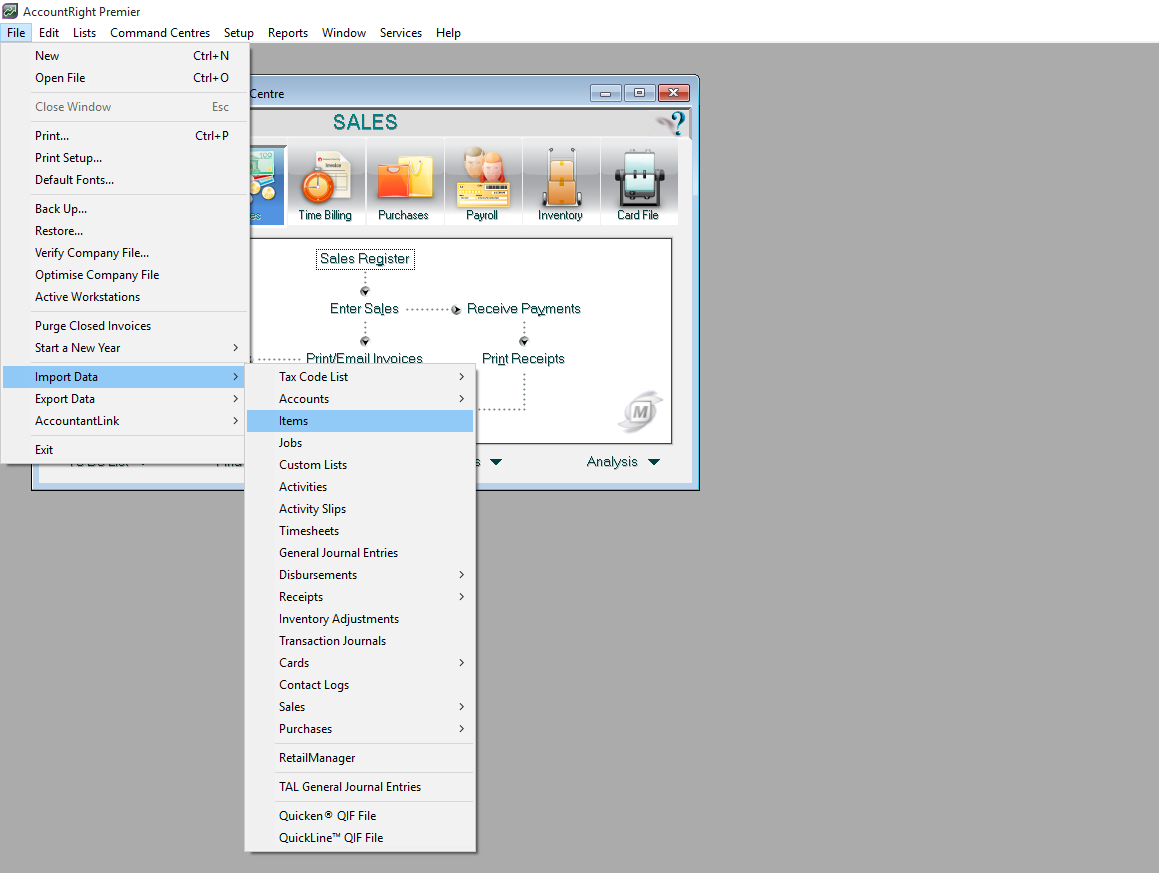Select Print Setup... menu entry
Viewport: 1159px width, 873px height.
124,158
